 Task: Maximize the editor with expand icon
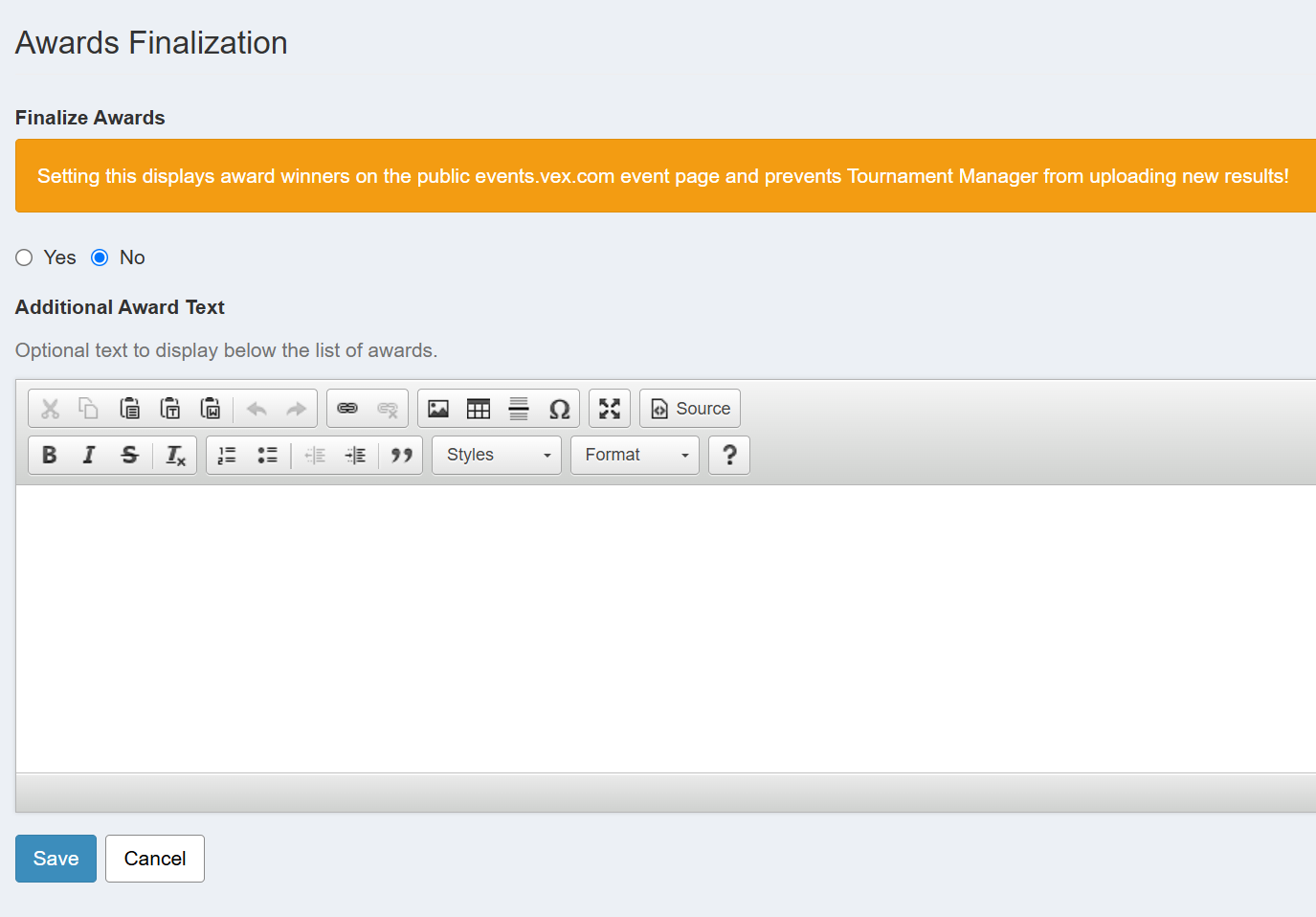point(610,409)
